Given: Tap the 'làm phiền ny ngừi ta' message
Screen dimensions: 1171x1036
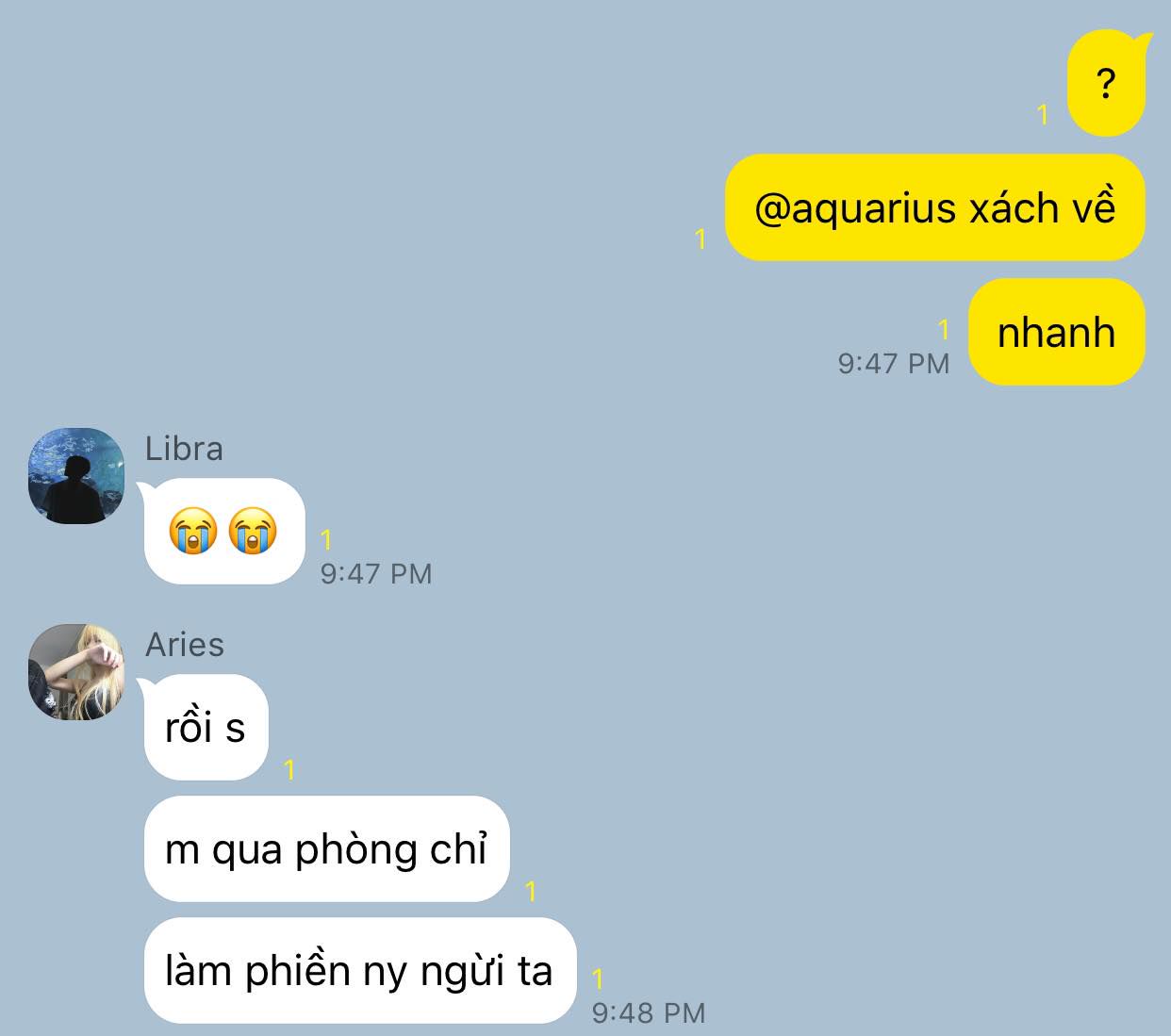Looking at the screenshot, I should 359,971.
